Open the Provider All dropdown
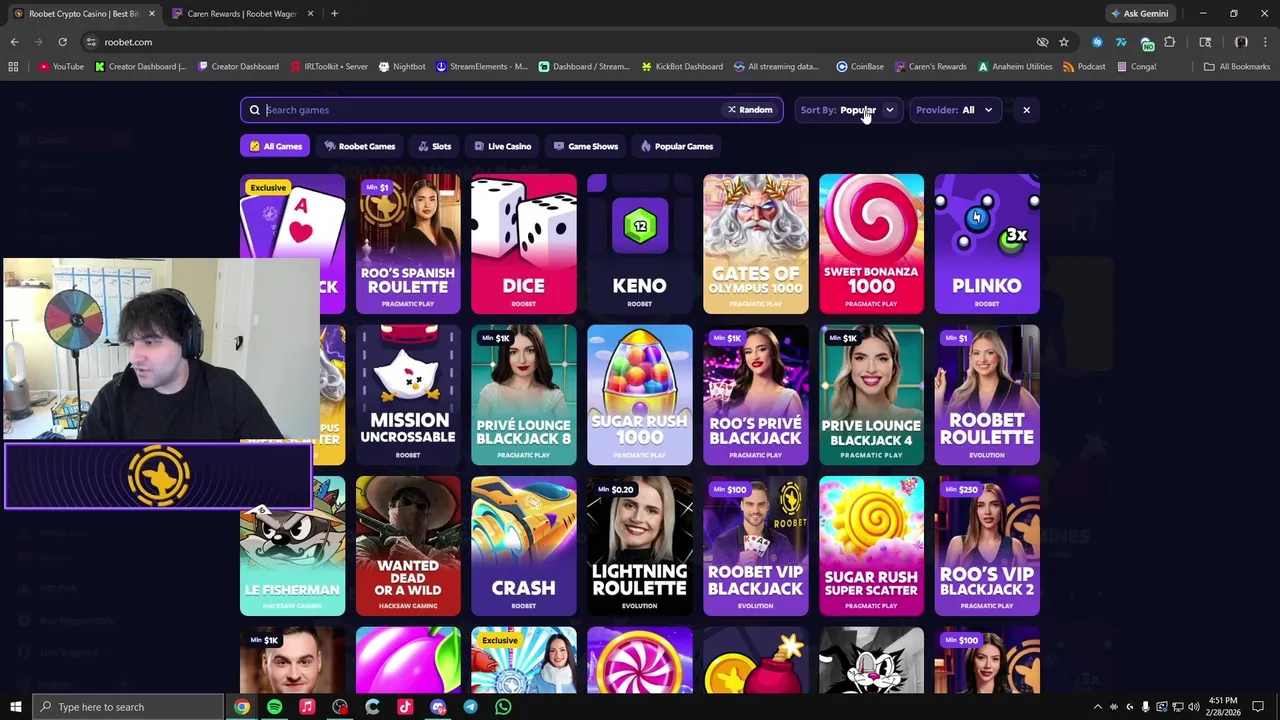The height and width of the screenshot is (720, 1280). click(956, 110)
